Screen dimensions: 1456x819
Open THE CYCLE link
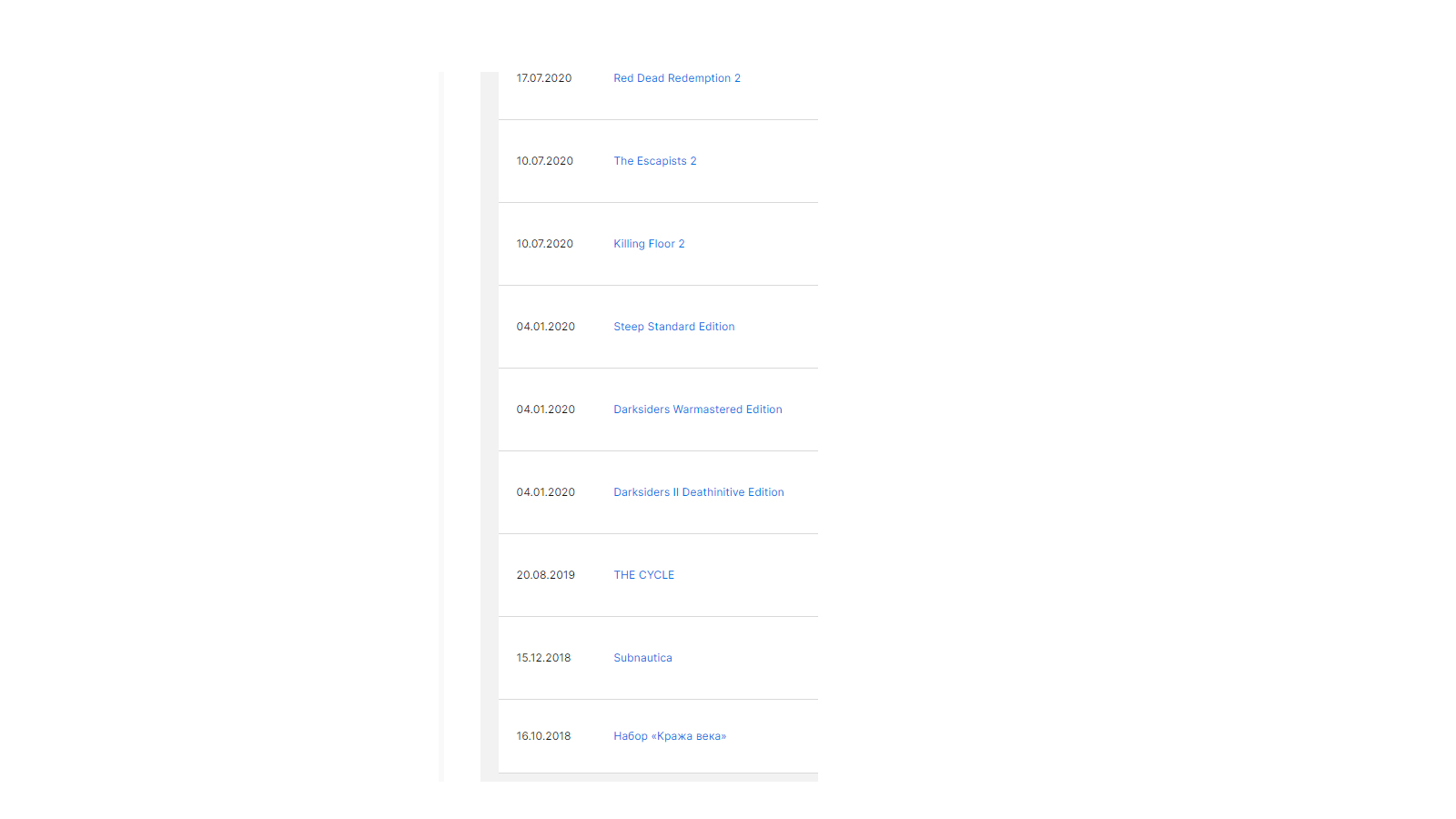point(644,575)
